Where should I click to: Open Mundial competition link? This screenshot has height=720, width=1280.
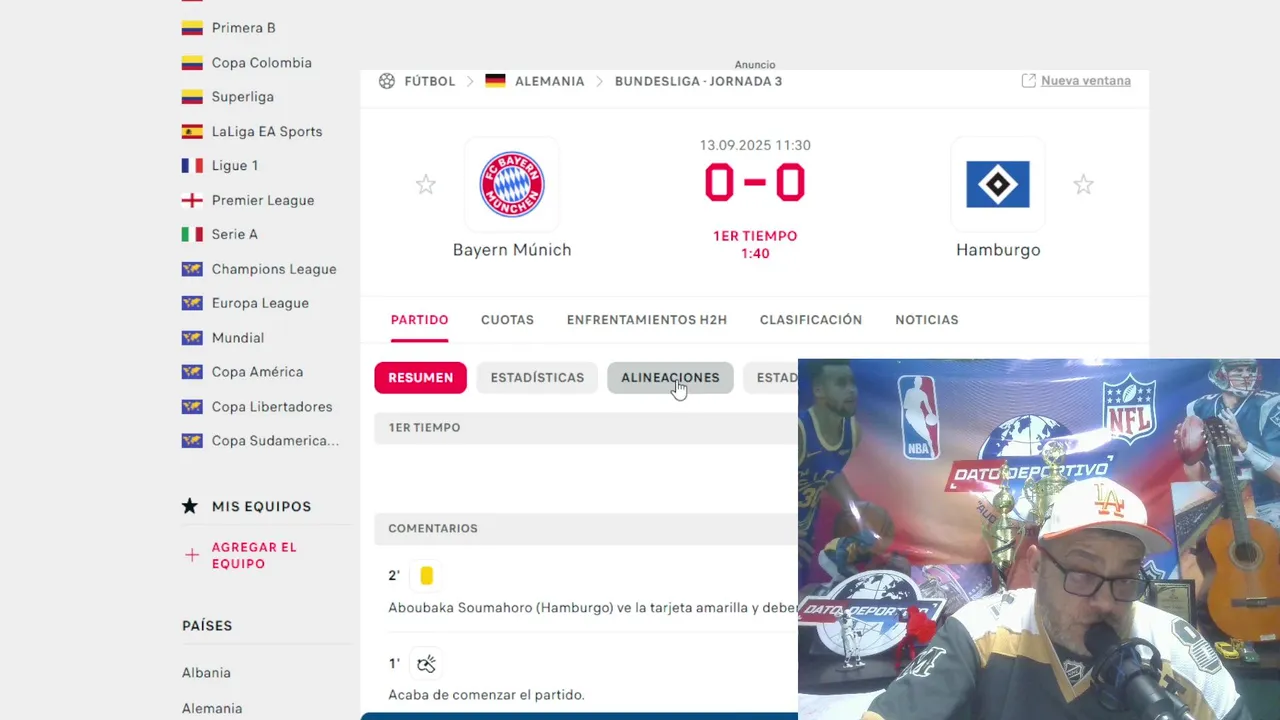click(x=238, y=338)
